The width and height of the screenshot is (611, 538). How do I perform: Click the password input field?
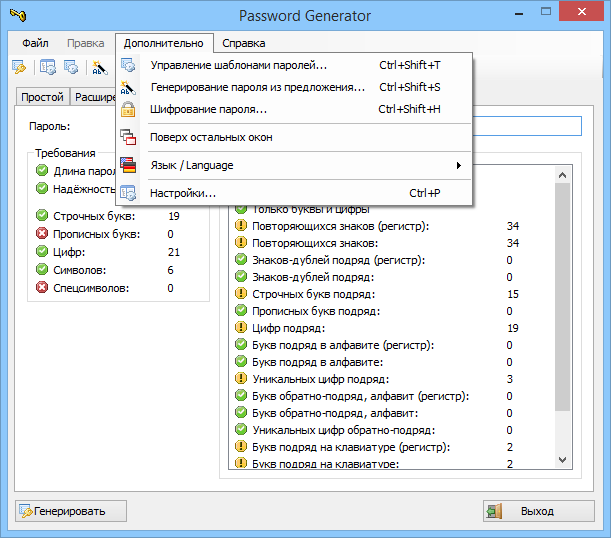(527, 126)
